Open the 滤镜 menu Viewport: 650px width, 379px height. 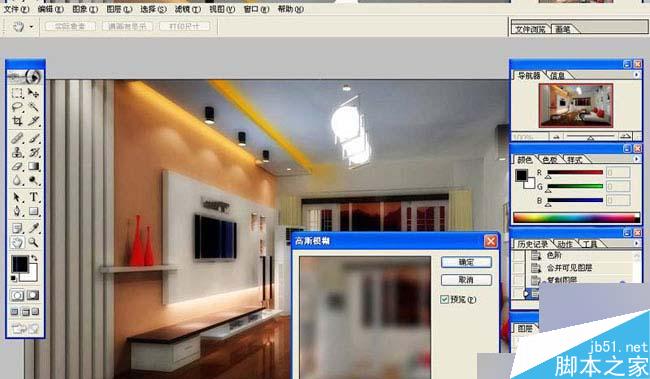188,9
